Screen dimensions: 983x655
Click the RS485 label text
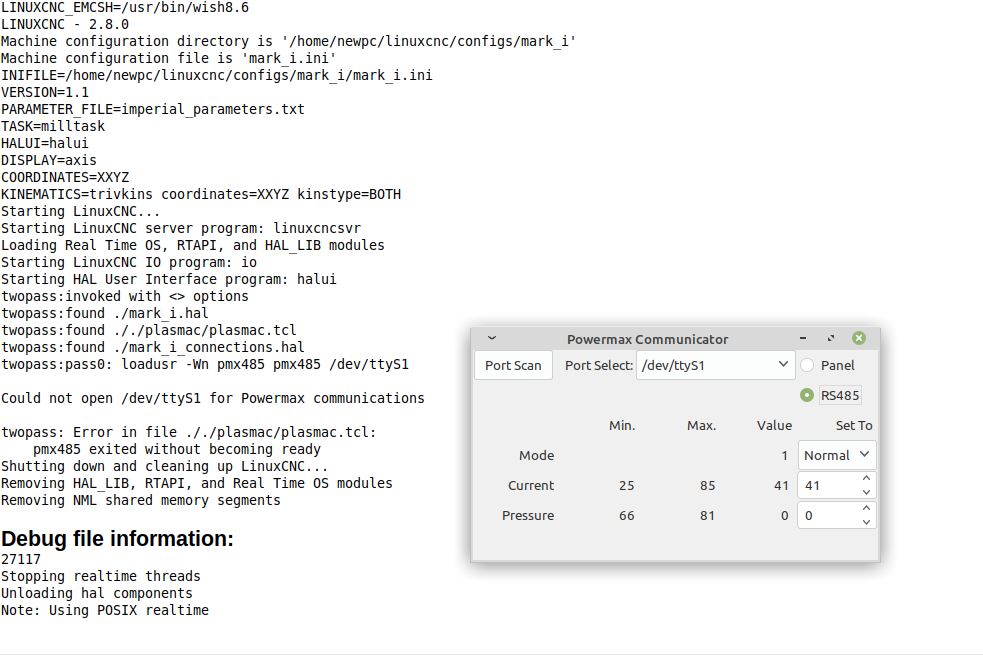[840, 396]
